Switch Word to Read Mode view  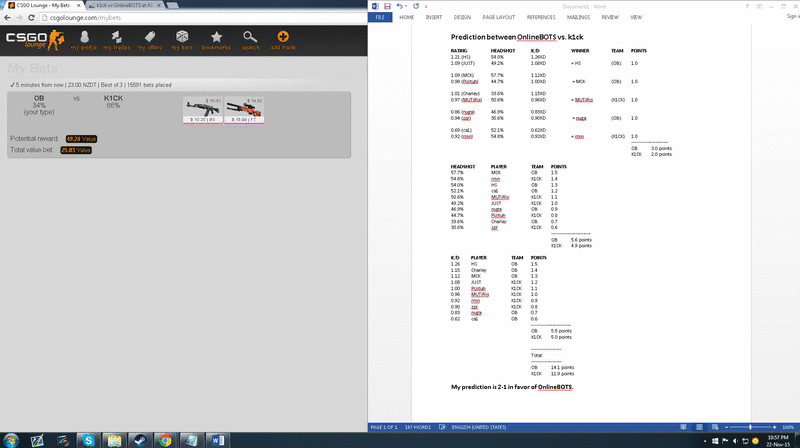click(x=683, y=427)
